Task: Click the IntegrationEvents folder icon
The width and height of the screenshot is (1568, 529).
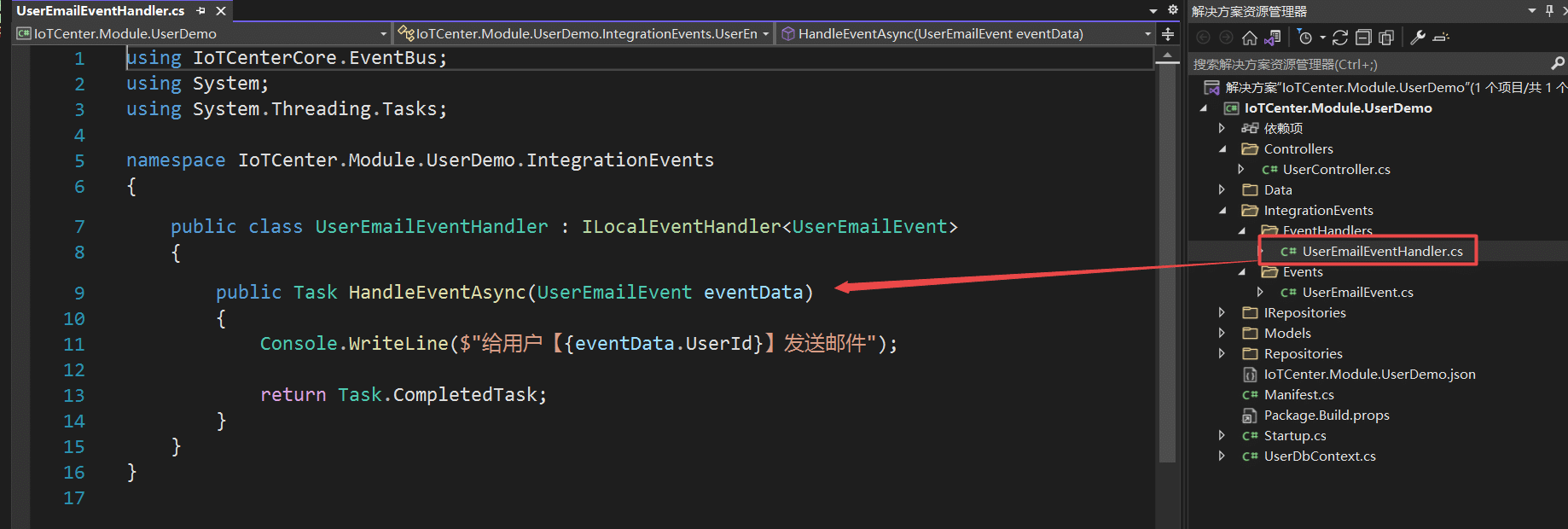Action: tap(1250, 210)
